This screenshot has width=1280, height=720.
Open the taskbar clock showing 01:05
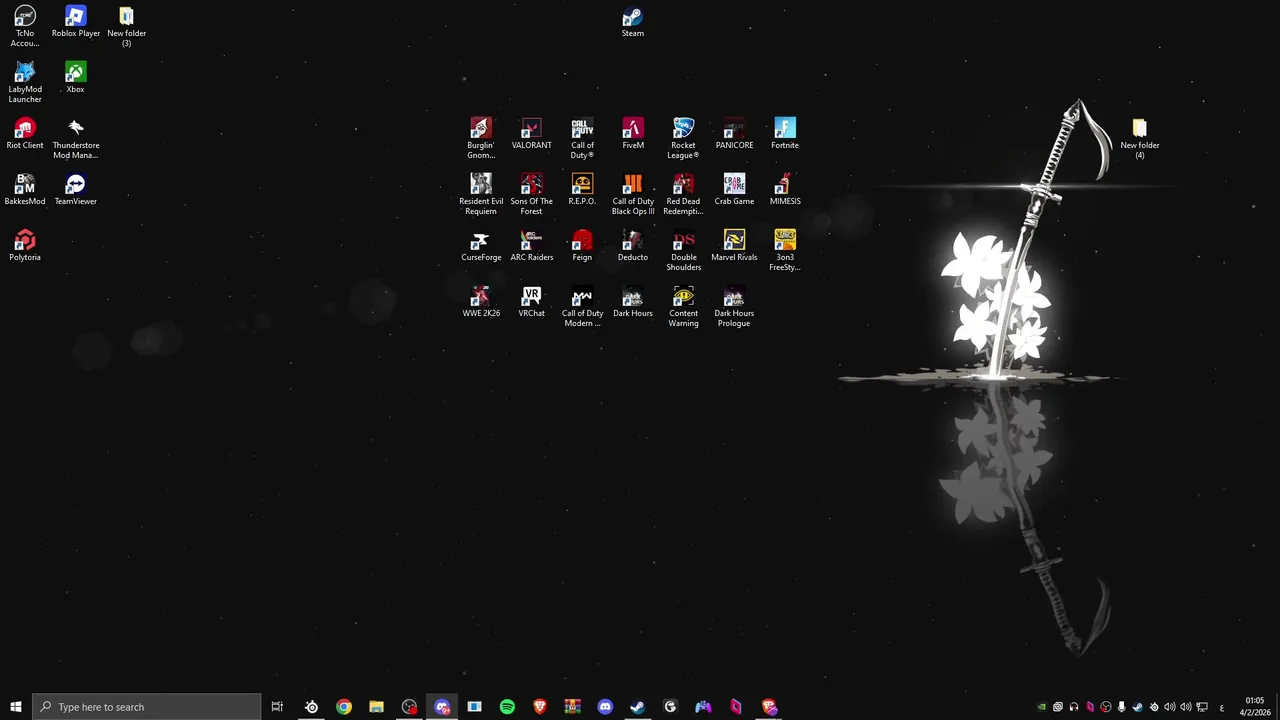(1255, 707)
